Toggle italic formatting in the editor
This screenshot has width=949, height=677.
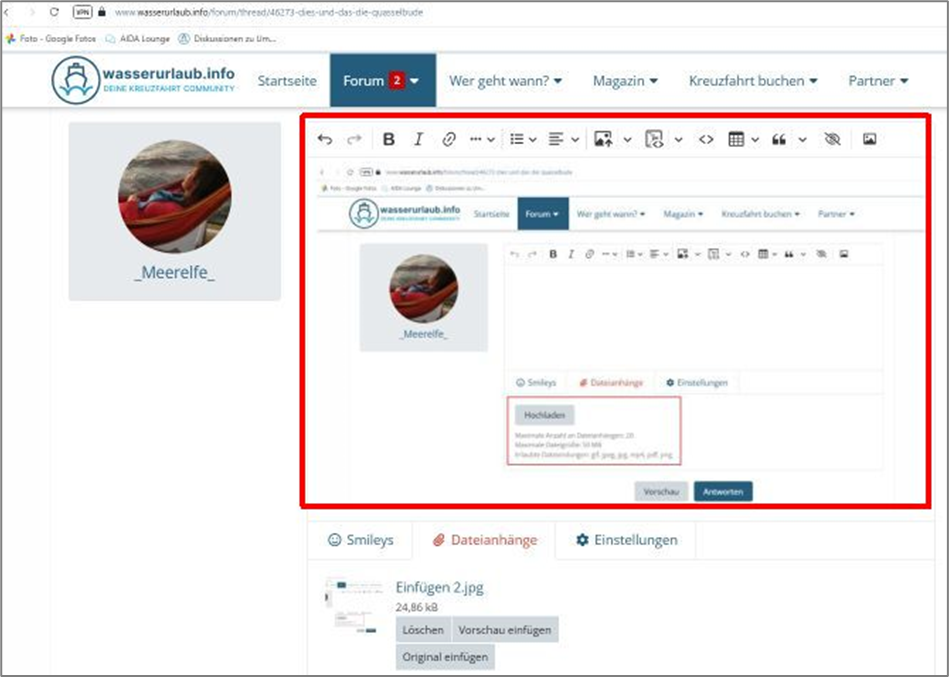[419, 140]
